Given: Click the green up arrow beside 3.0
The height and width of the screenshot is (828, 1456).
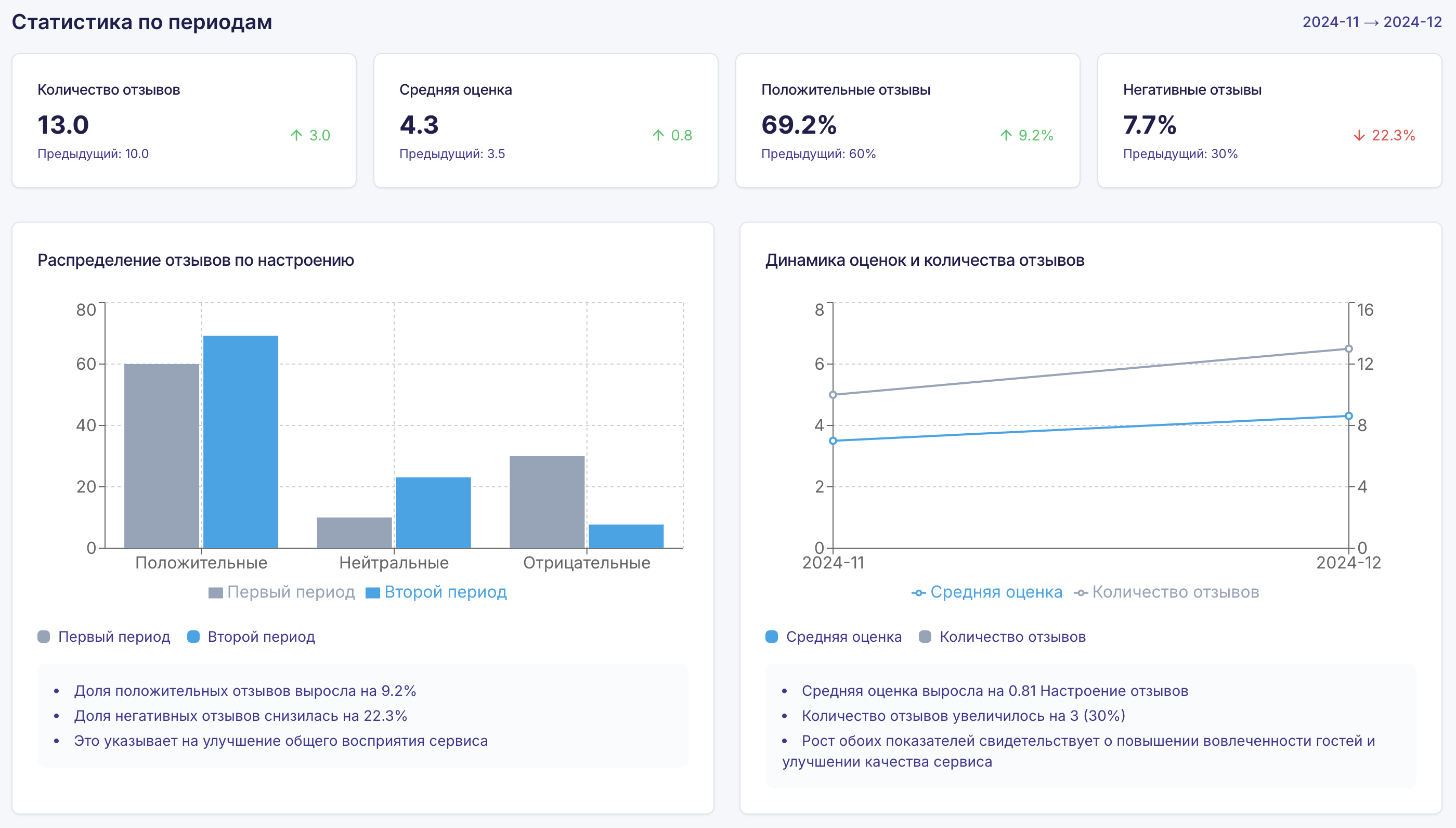Looking at the screenshot, I should 296,135.
